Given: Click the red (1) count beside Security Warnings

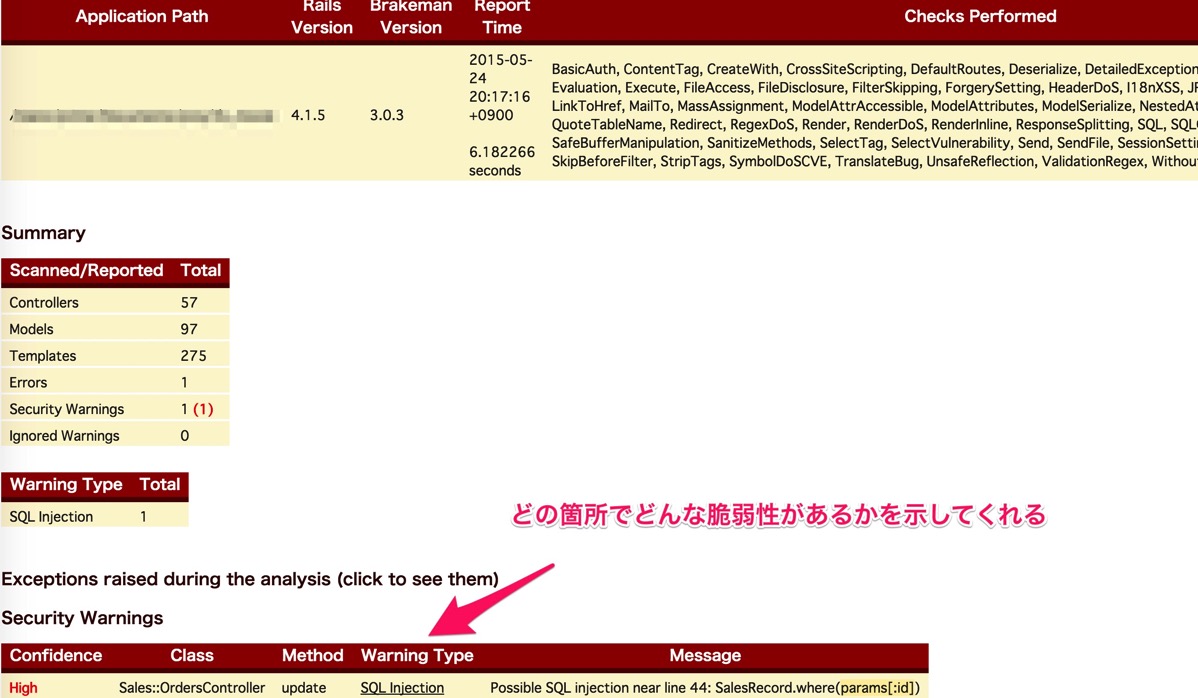Looking at the screenshot, I should [203, 409].
